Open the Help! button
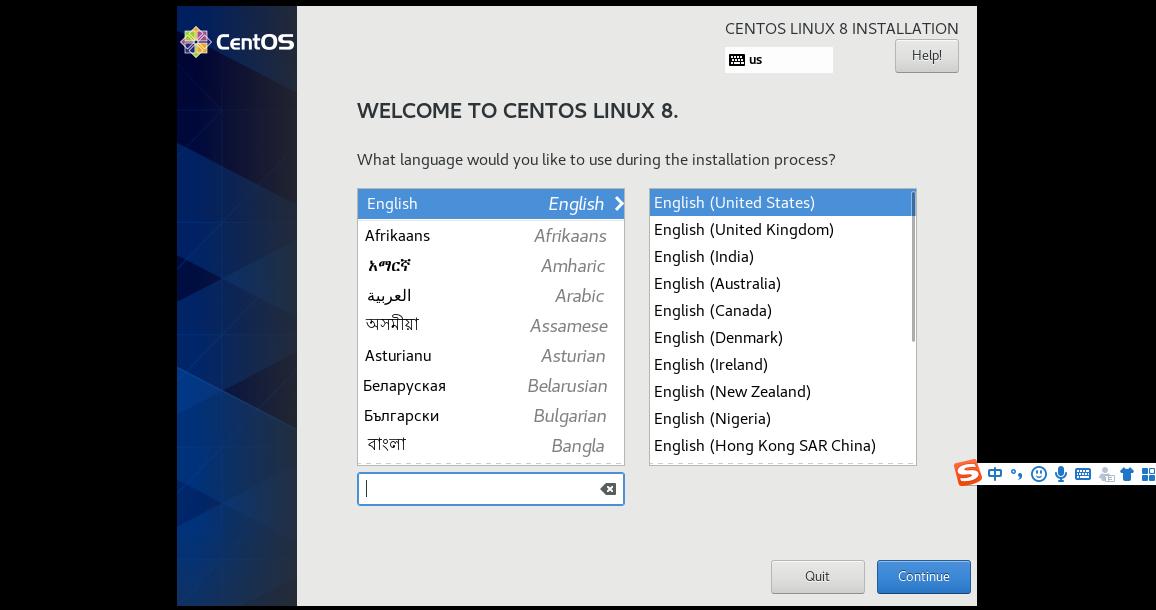Viewport: 1156px width, 610px height. pos(926,56)
